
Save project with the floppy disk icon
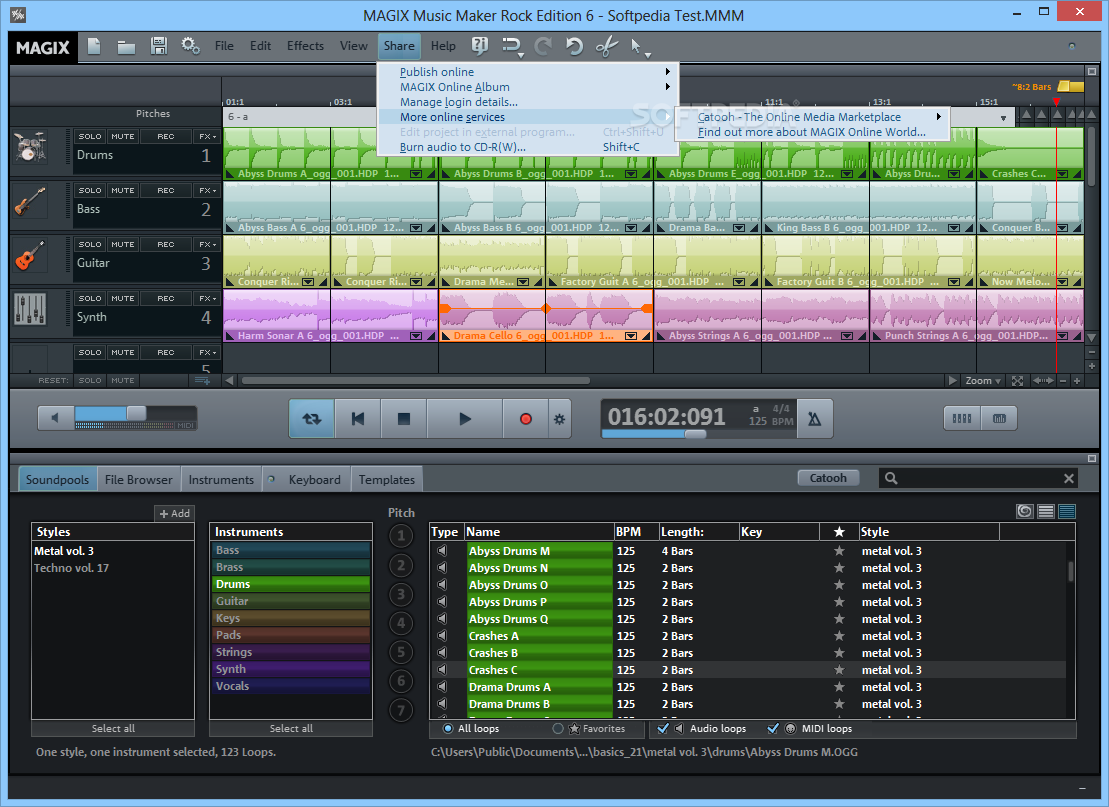point(159,46)
